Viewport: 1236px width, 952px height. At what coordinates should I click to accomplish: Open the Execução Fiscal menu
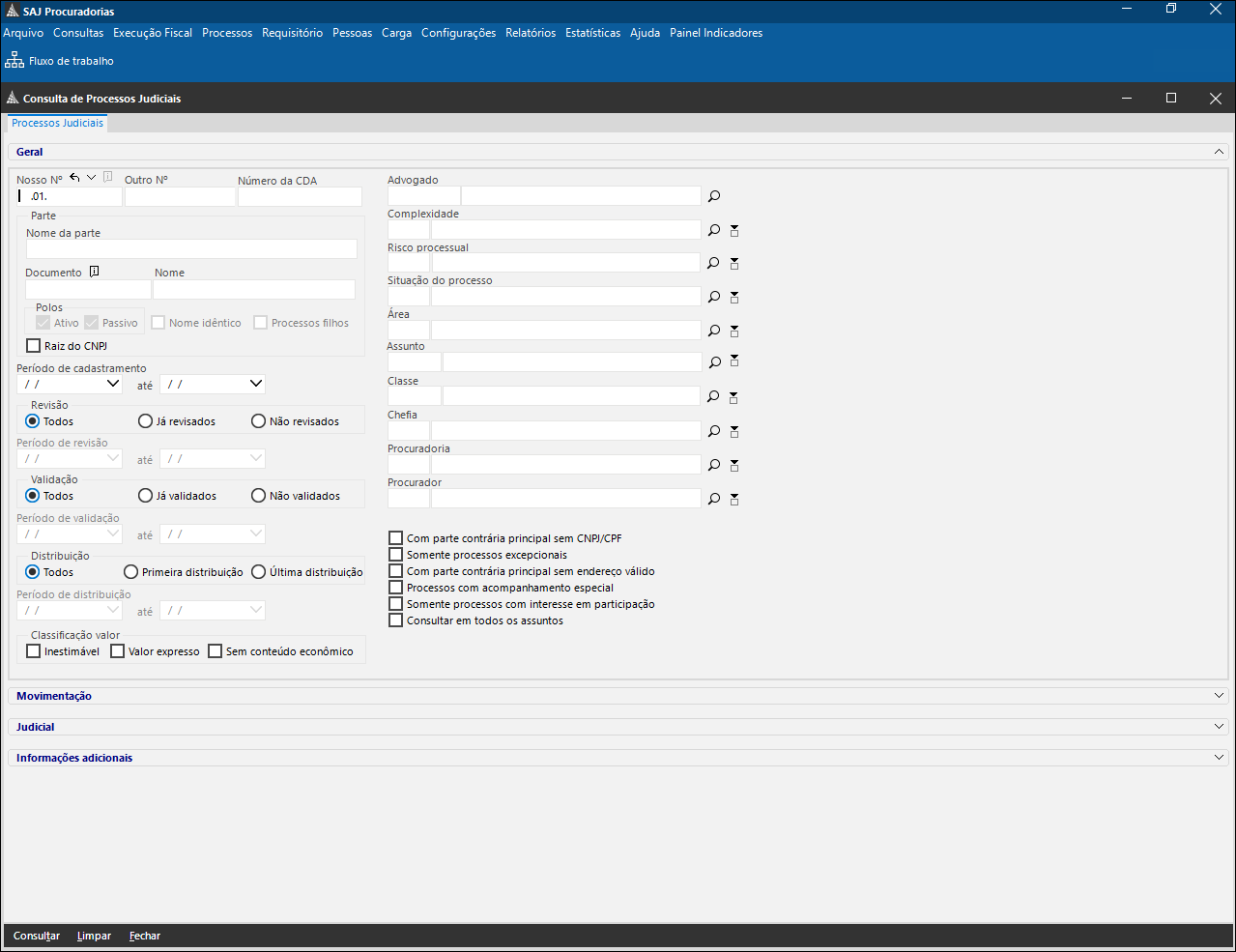[153, 33]
